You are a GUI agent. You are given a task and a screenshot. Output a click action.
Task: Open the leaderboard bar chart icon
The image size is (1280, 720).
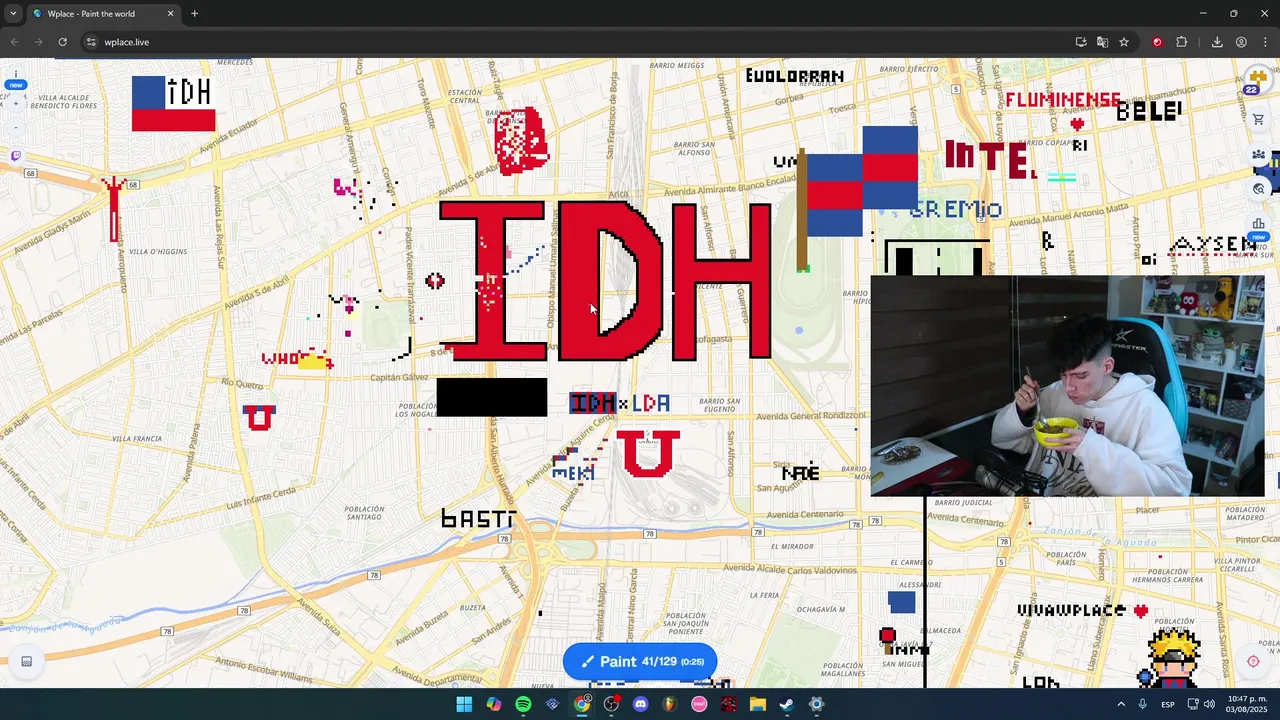coord(1258,224)
